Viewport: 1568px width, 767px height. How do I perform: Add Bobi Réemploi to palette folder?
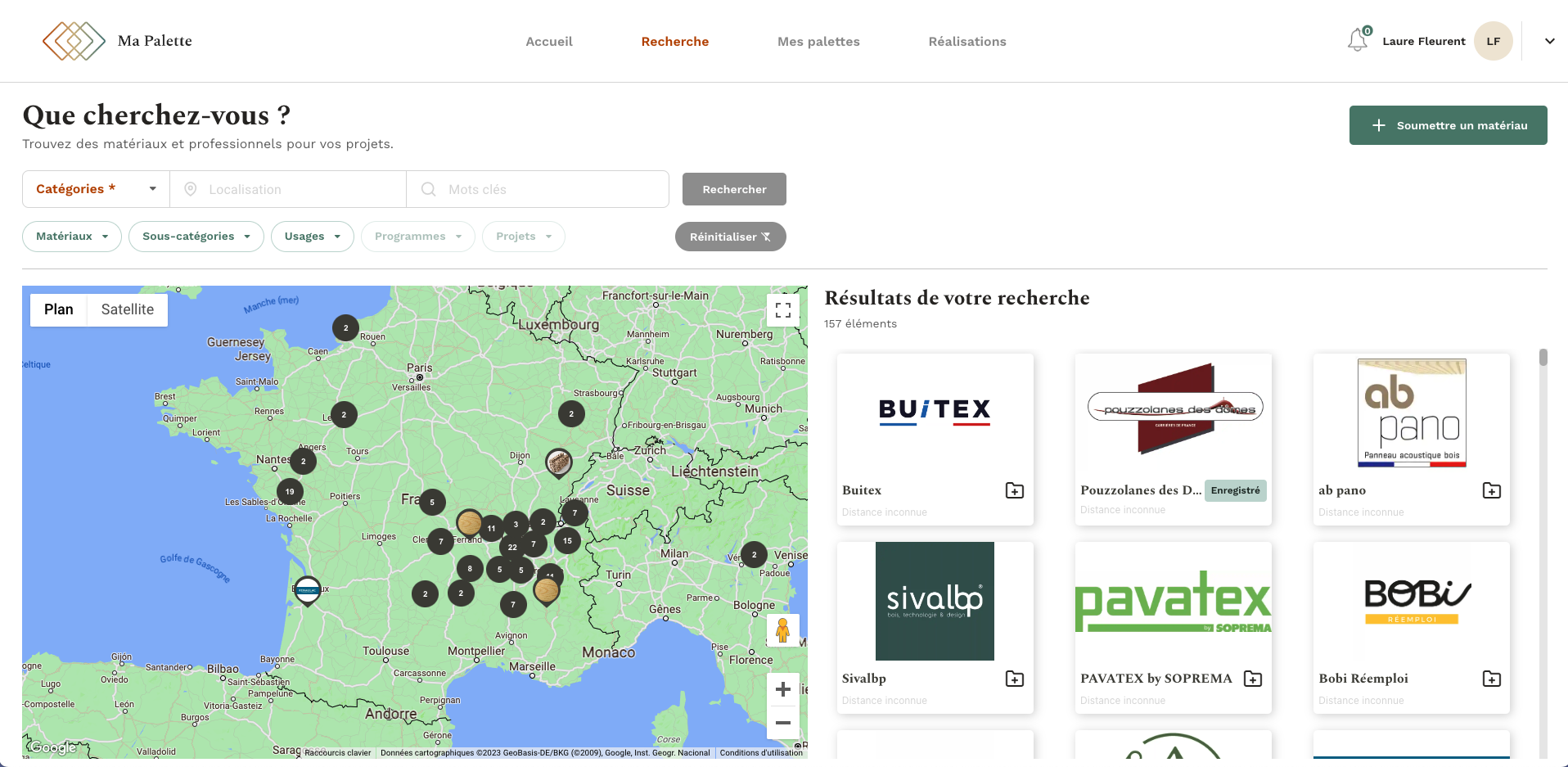coord(1491,679)
